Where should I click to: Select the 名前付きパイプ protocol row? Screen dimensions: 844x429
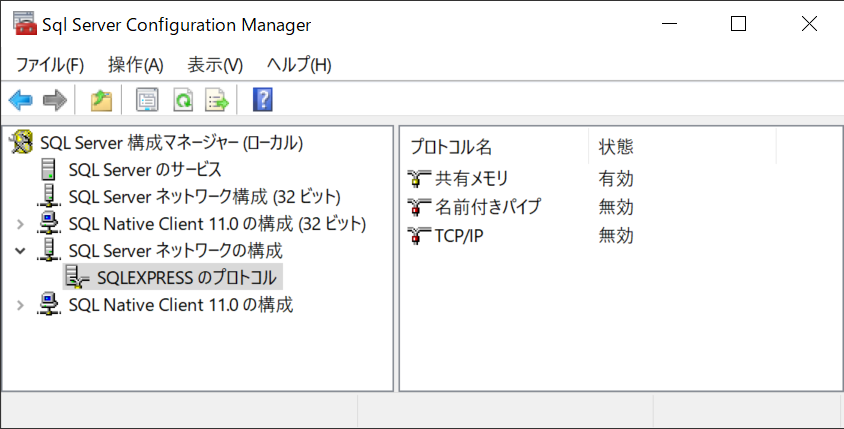[488, 208]
